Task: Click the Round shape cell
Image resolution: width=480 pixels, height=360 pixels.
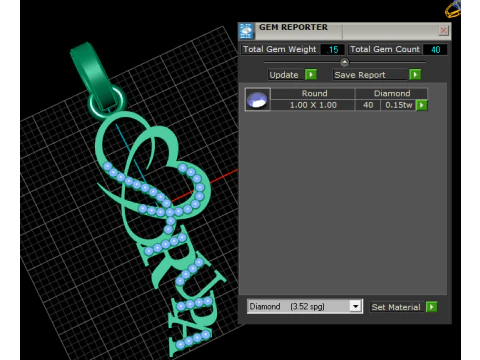Action: coord(313,93)
